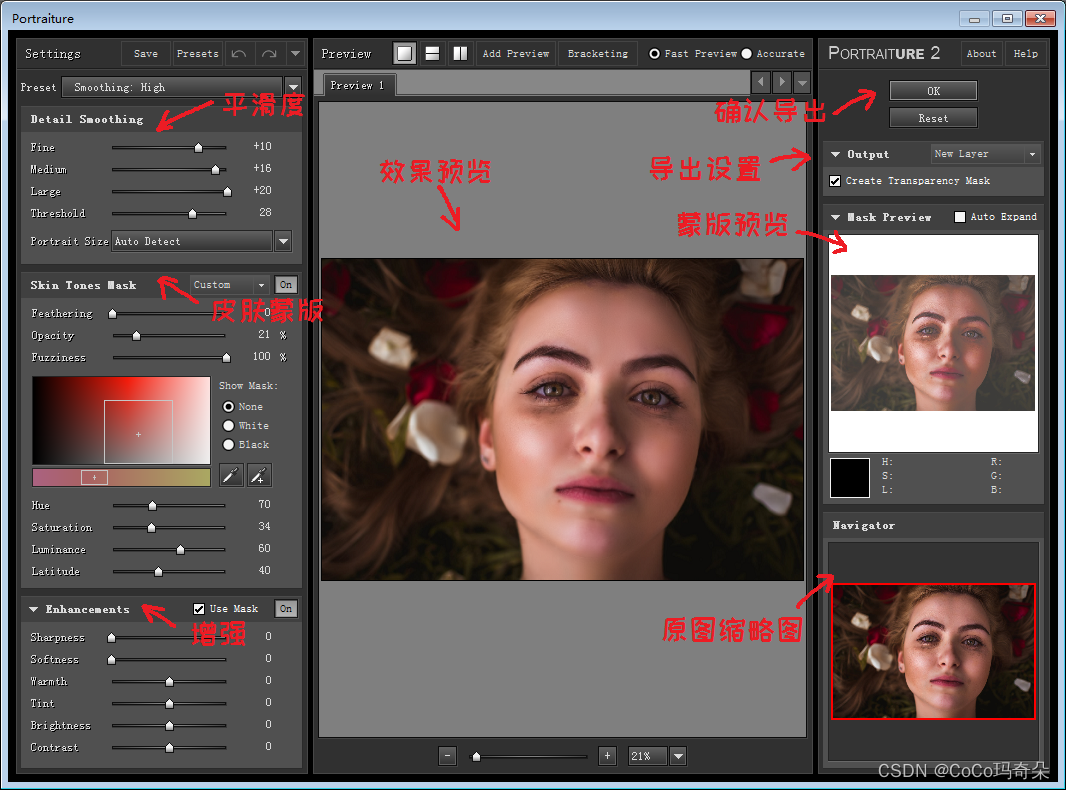Open the About menu
The image size is (1066, 790).
pyautogui.click(x=981, y=54)
